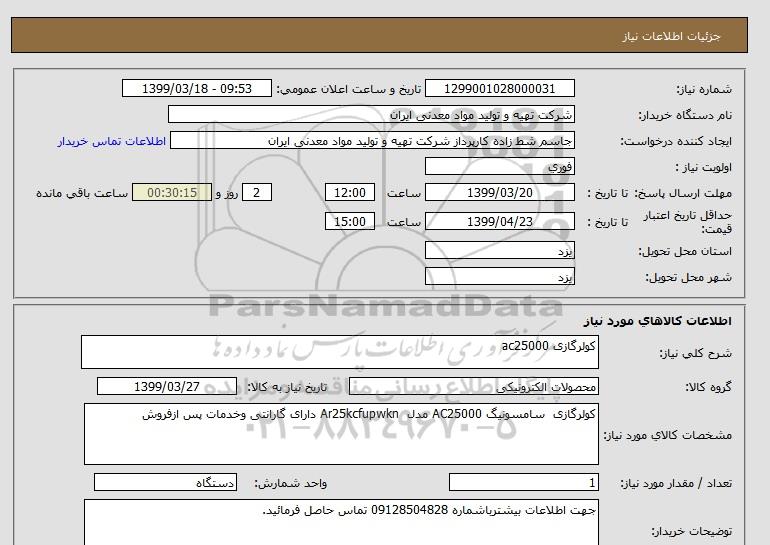Image resolution: width=770 pixels, height=545 pixels.
Task: Select the response deadline time 12:00
Action: (x=350, y=192)
